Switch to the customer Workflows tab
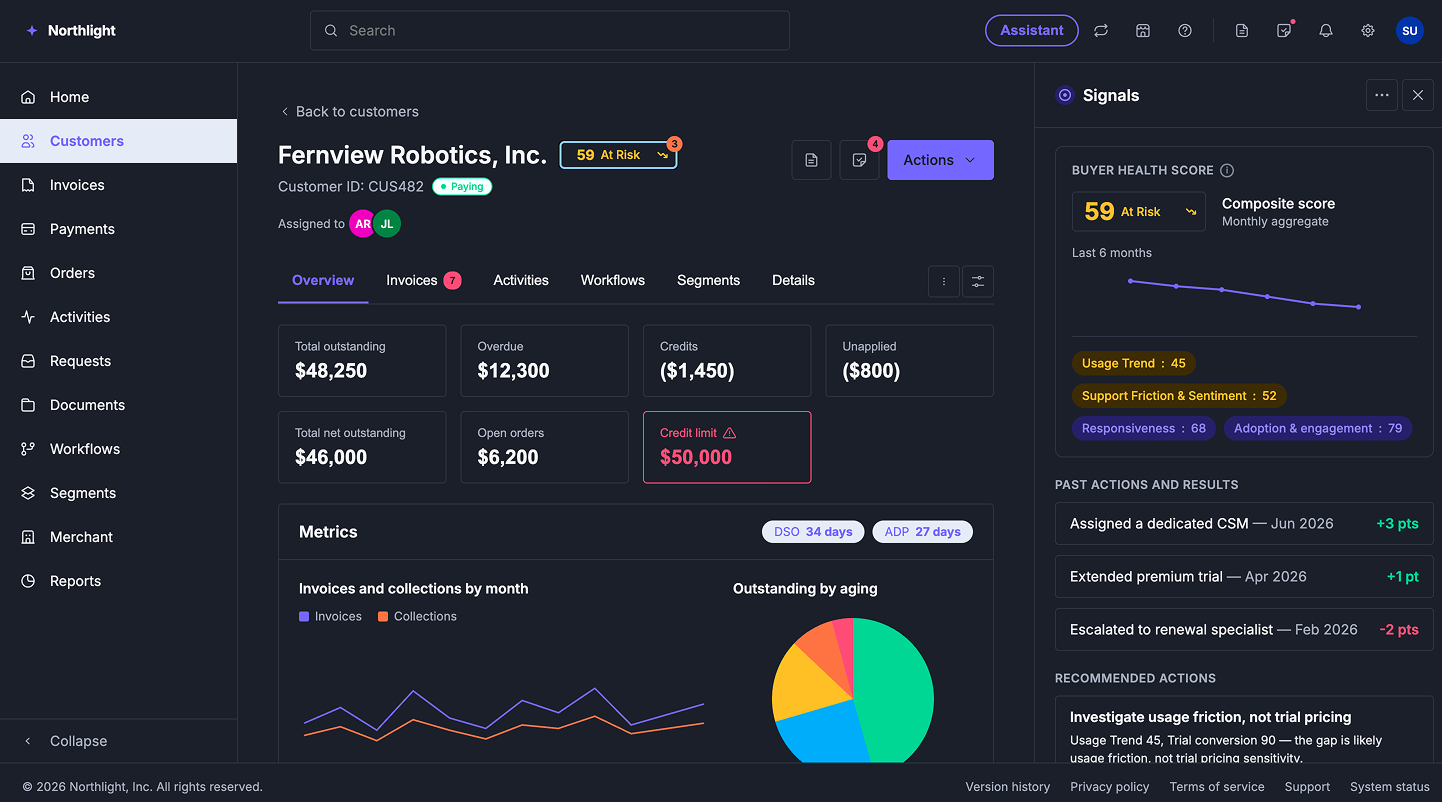 (613, 281)
